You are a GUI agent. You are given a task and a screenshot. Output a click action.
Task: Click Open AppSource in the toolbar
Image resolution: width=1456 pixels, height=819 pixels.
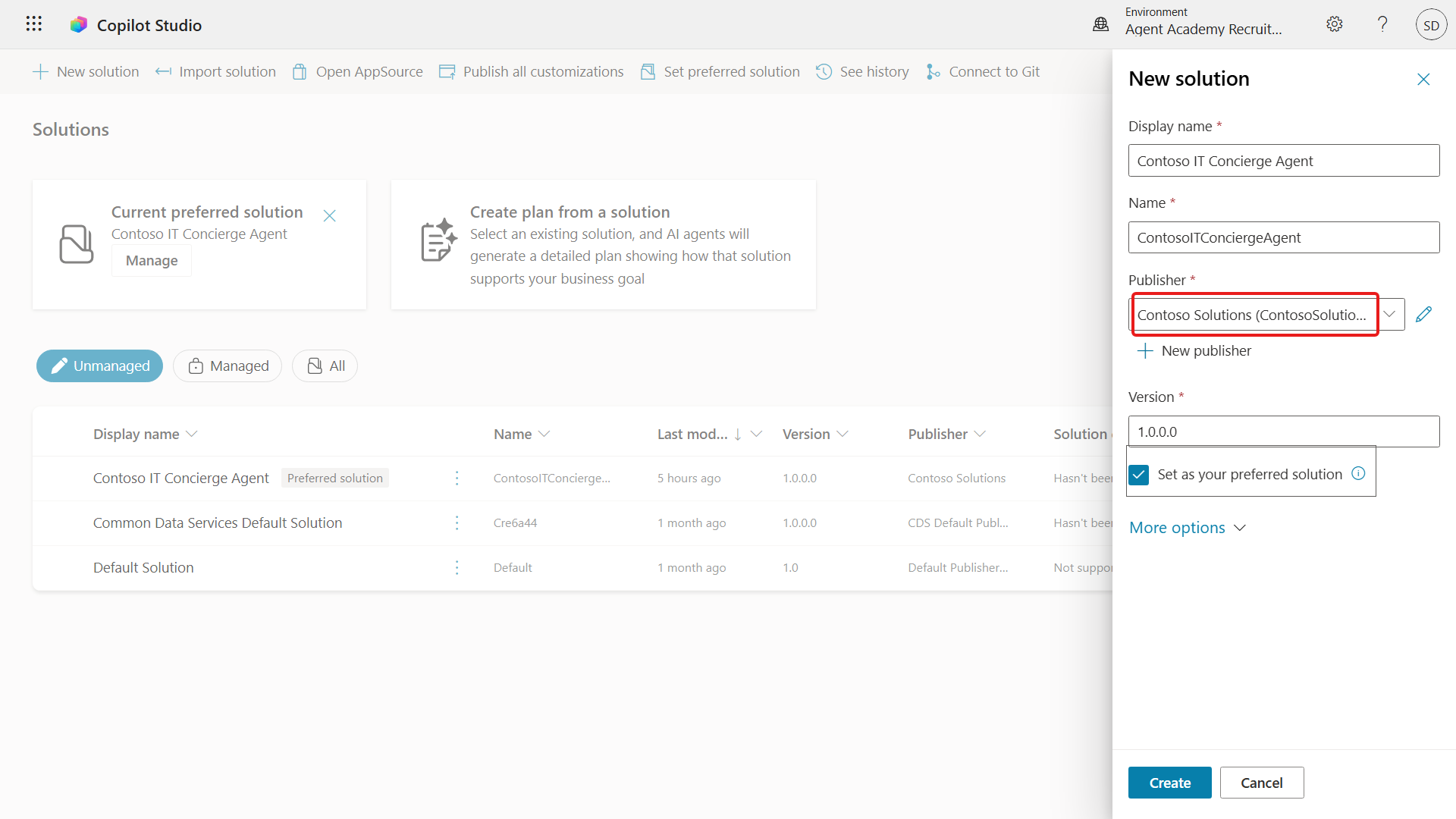[358, 71]
